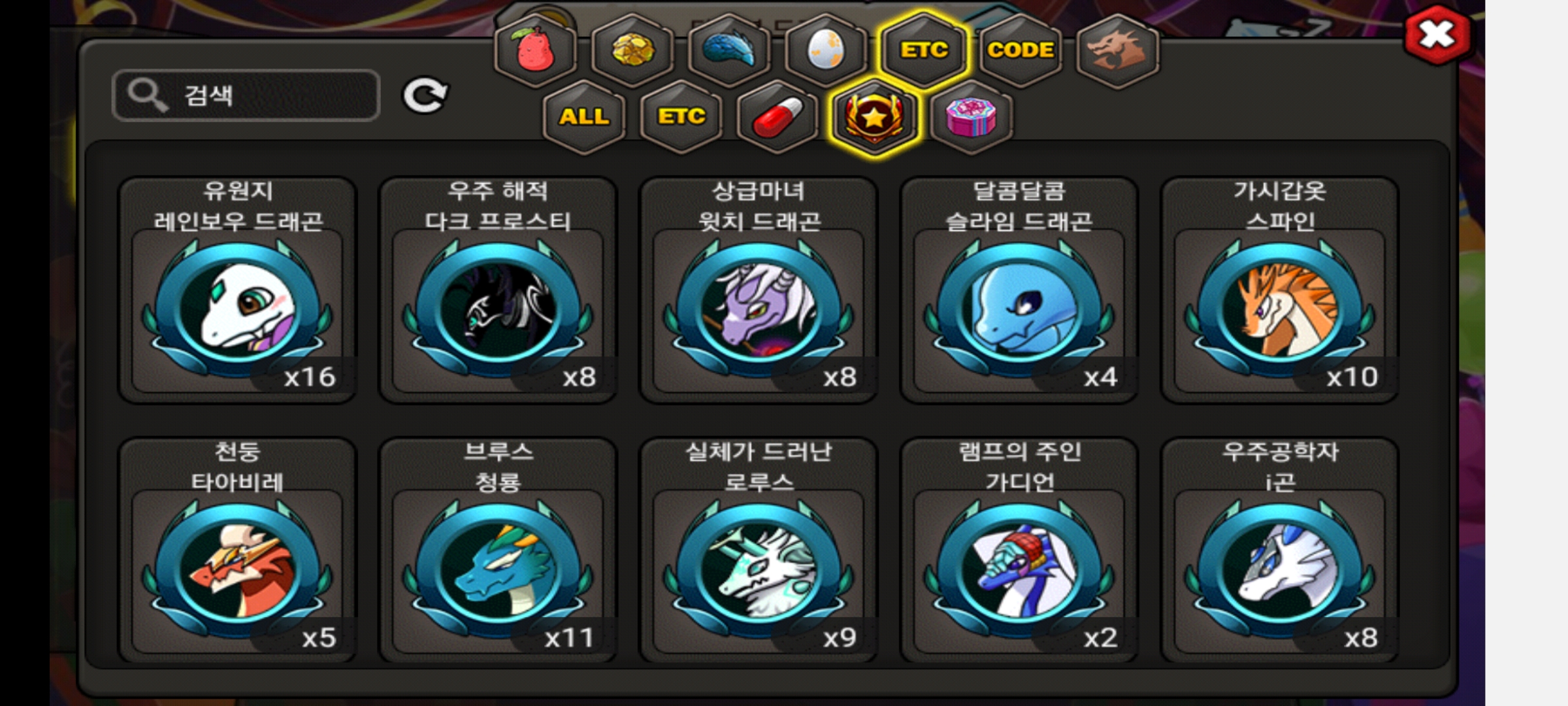Viewport: 1568px width, 706px height.
Task: Click the refresh arrow beside search
Action: [425, 95]
